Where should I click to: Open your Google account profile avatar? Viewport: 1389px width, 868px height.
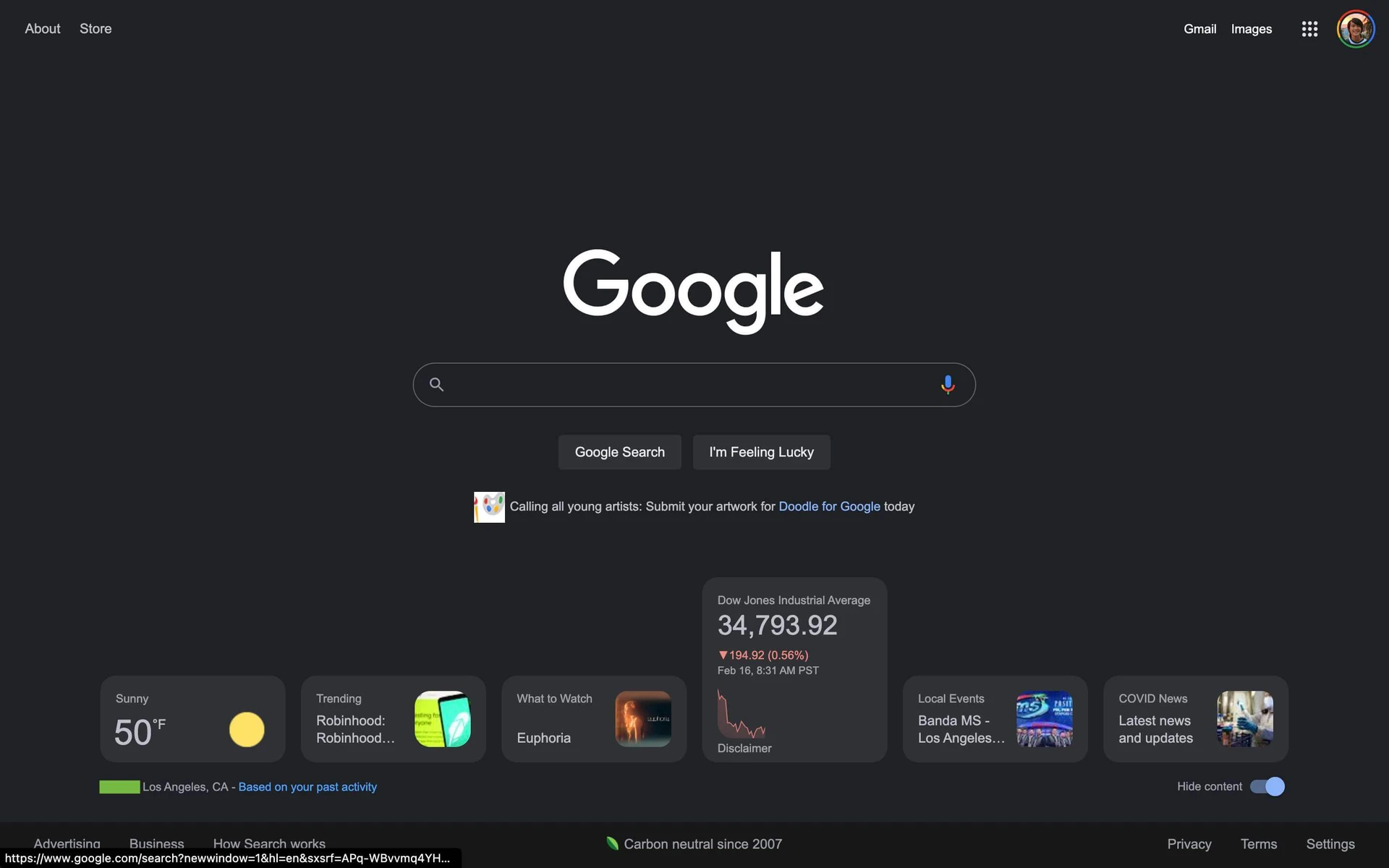point(1356,29)
